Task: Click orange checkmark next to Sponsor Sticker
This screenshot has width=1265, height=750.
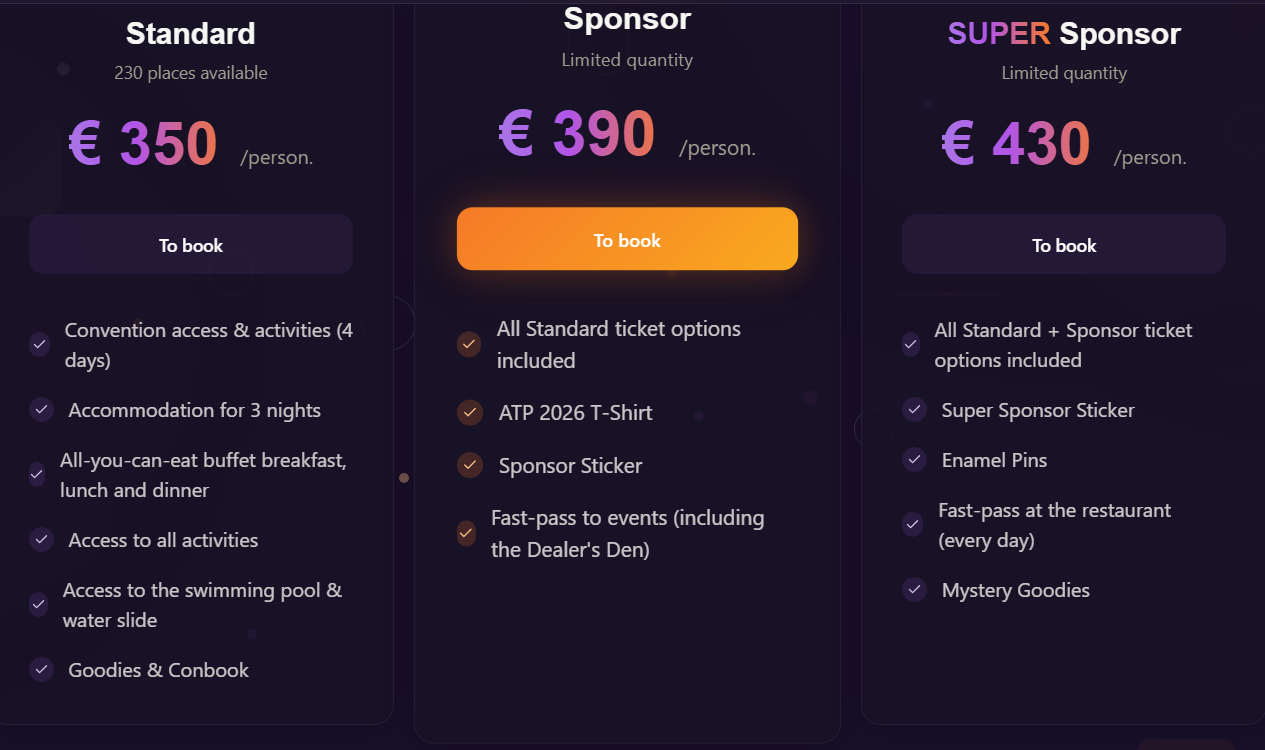Action: [469, 465]
